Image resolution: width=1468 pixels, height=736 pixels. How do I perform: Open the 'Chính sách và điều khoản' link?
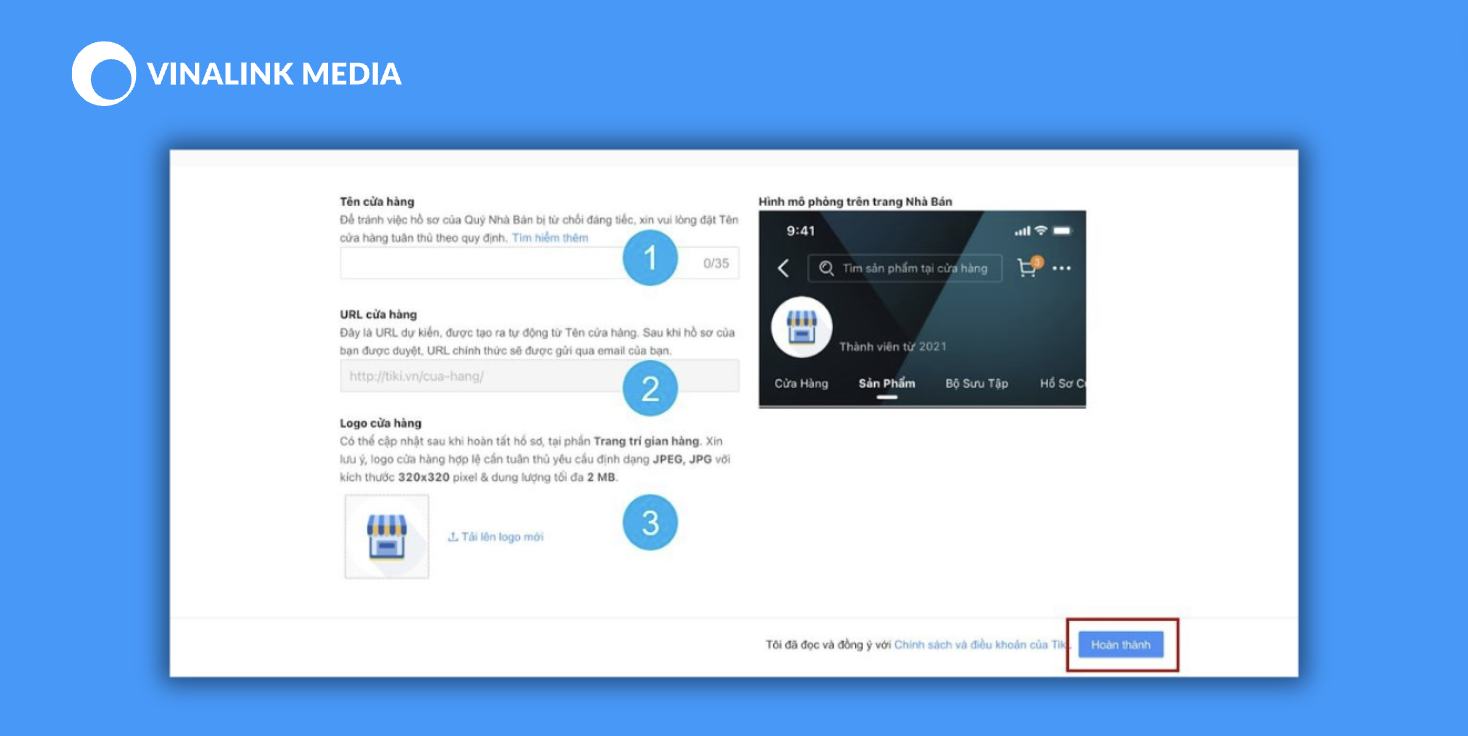982,645
